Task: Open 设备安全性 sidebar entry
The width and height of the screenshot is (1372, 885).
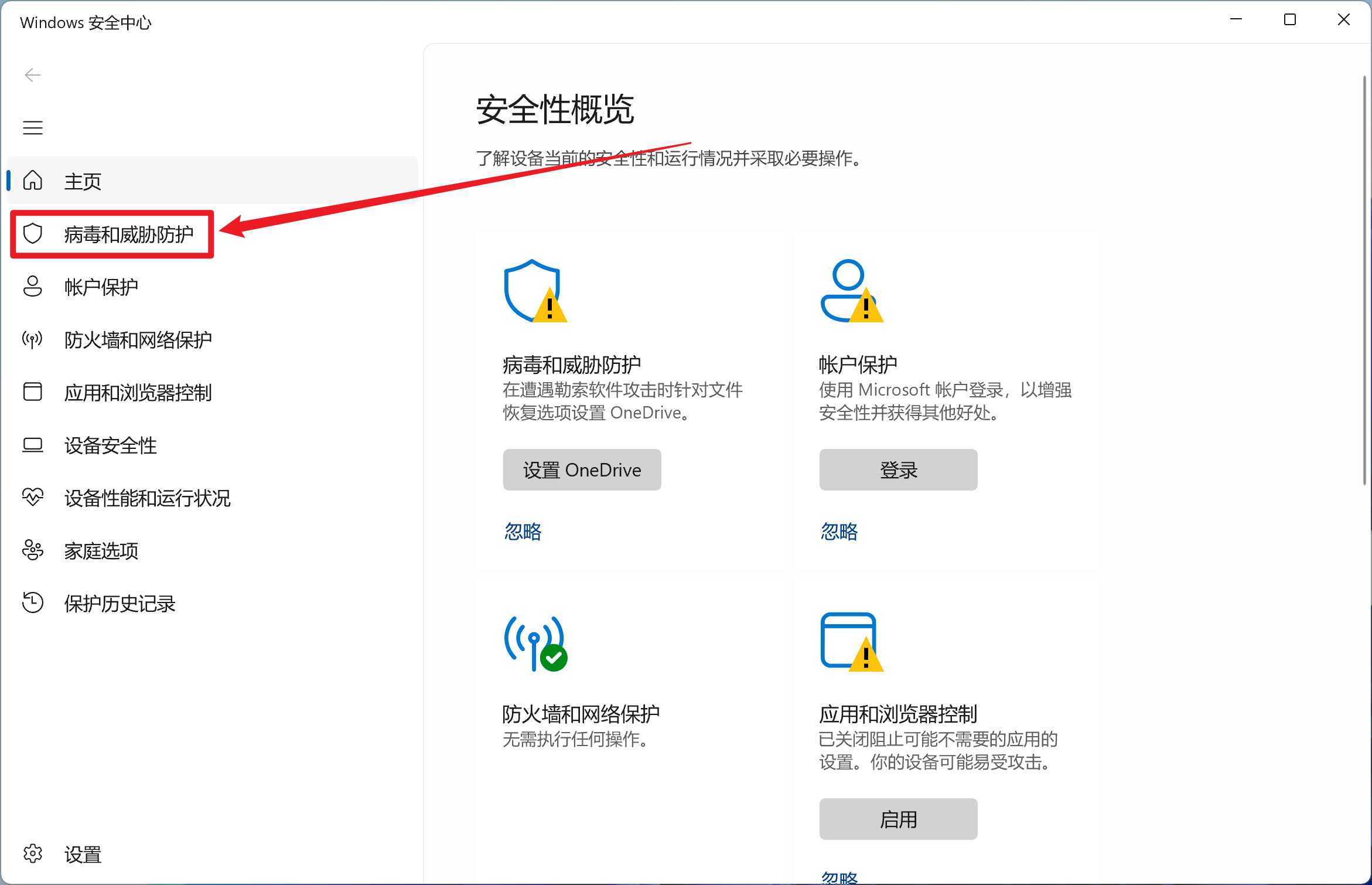Action: (x=213, y=445)
